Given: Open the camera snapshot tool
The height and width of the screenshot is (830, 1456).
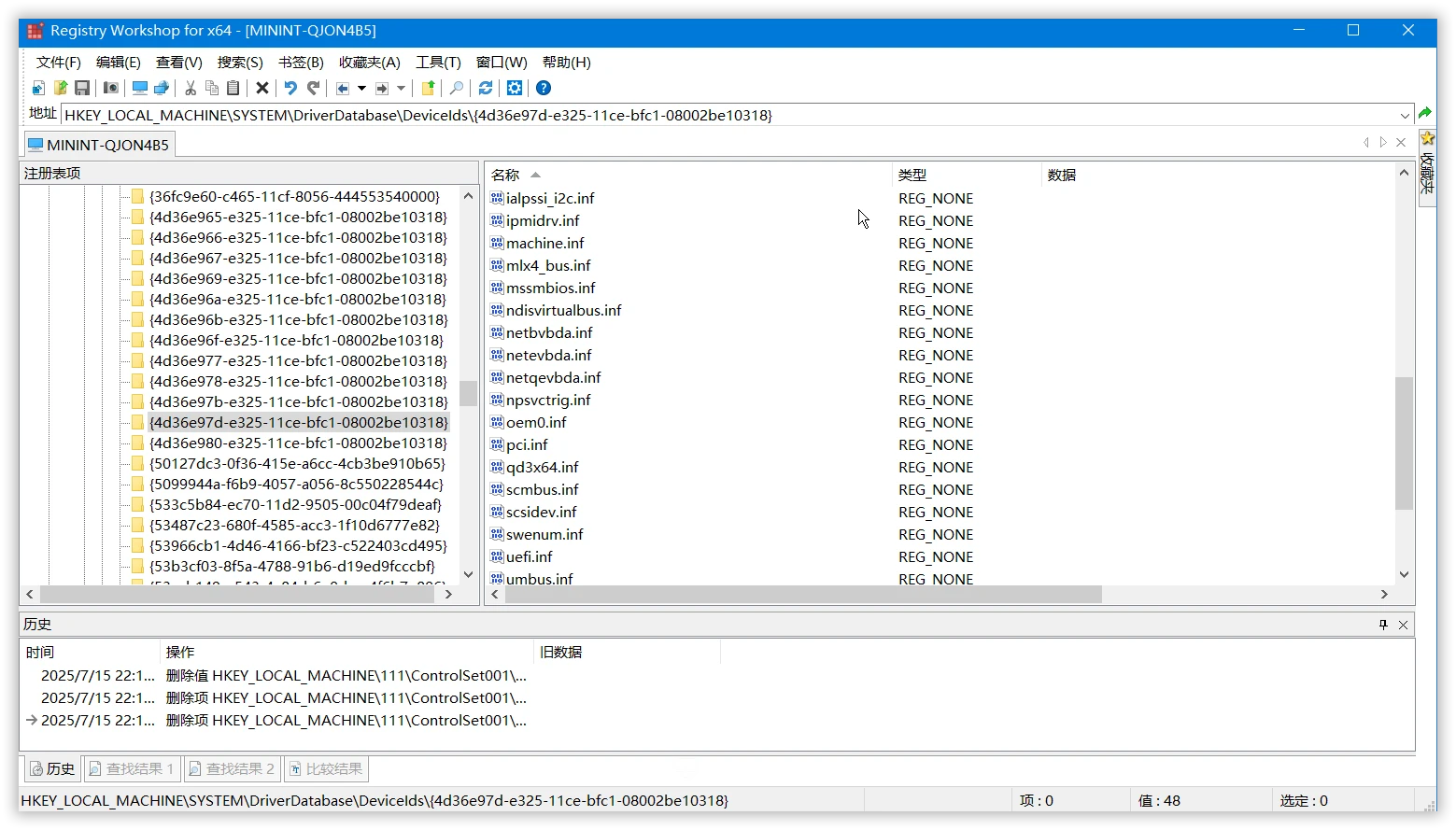Looking at the screenshot, I should pyautogui.click(x=110, y=88).
